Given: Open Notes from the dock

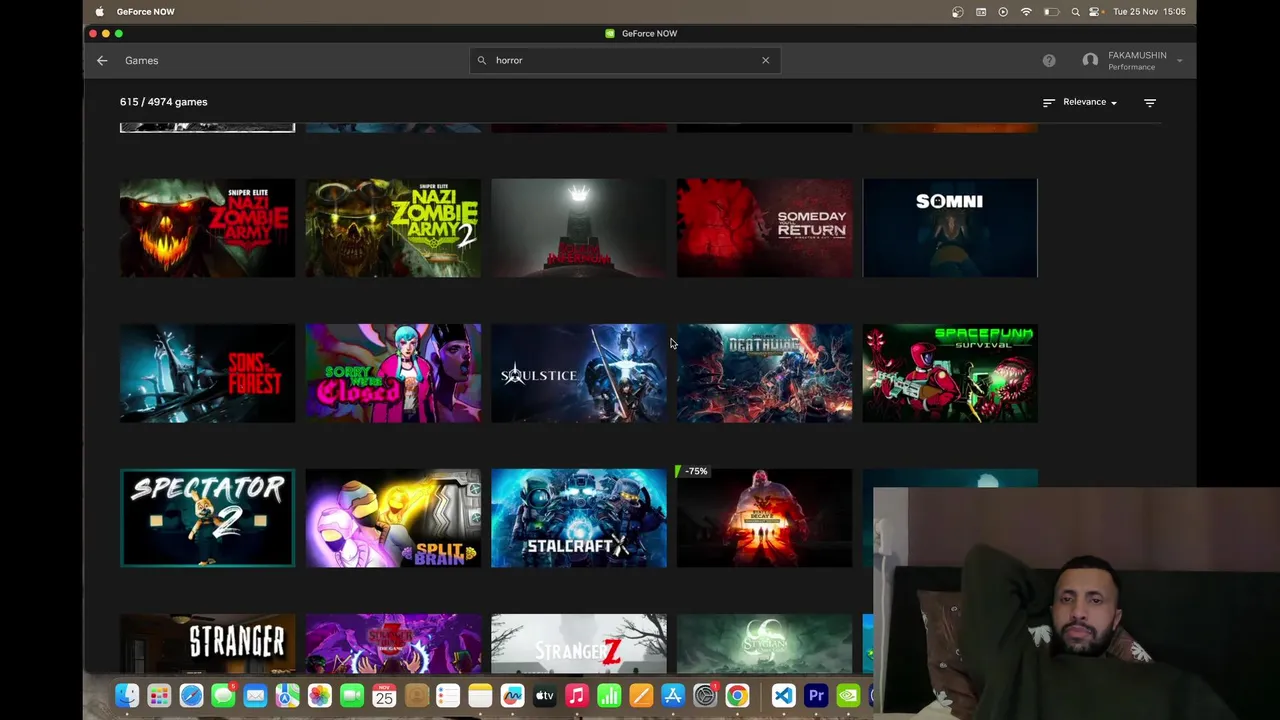Looking at the screenshot, I should [x=480, y=696].
